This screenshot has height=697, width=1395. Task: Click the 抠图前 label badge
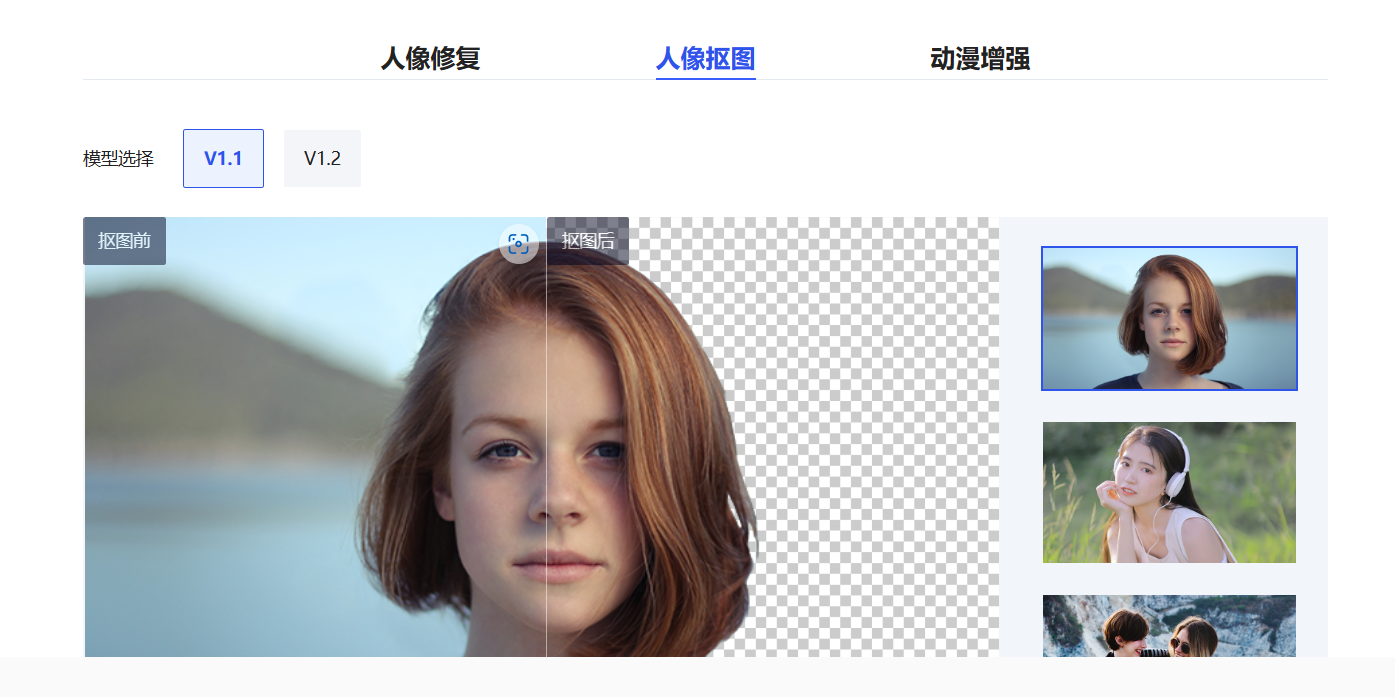coord(124,241)
